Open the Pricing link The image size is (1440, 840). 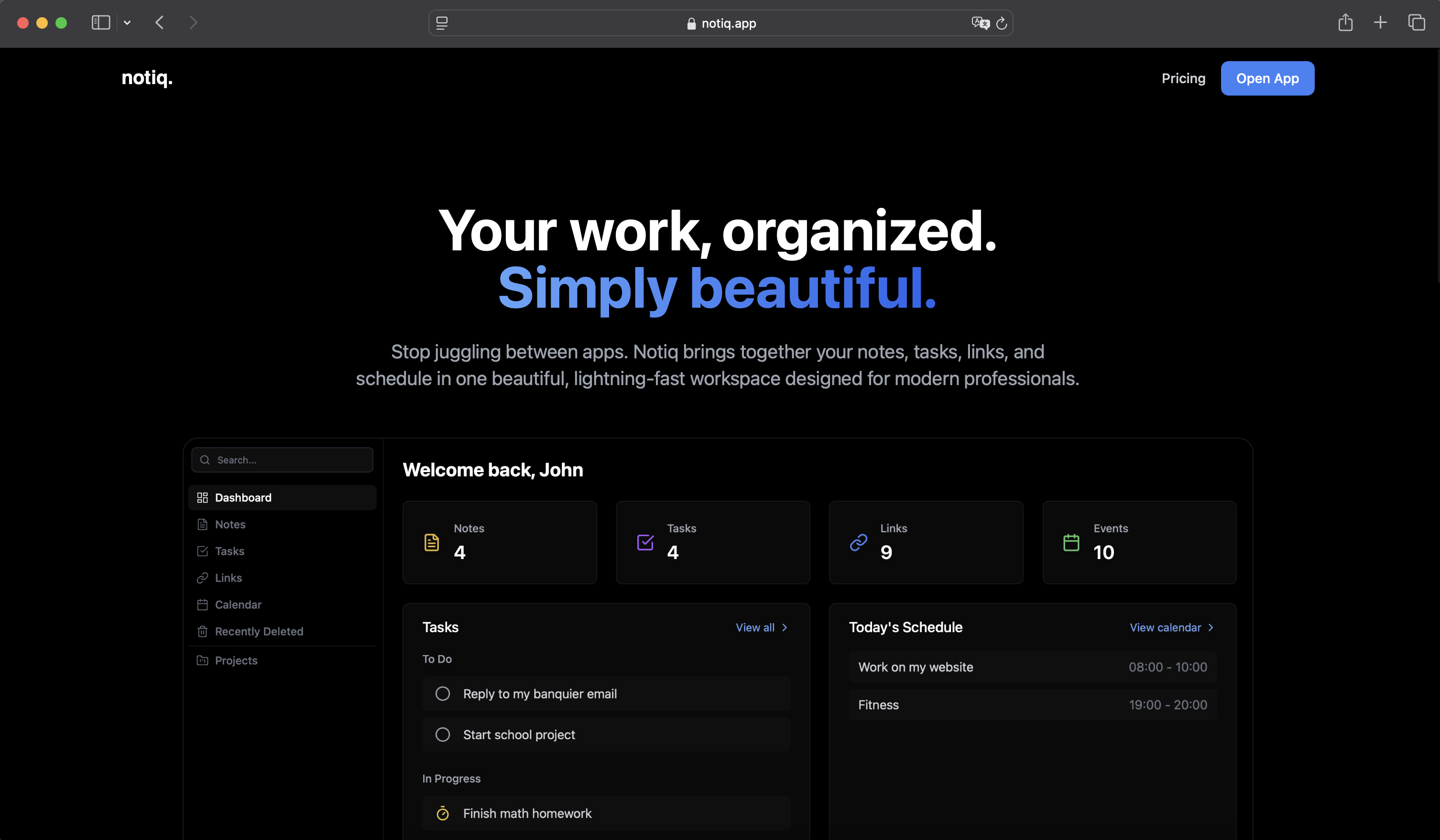click(1183, 78)
